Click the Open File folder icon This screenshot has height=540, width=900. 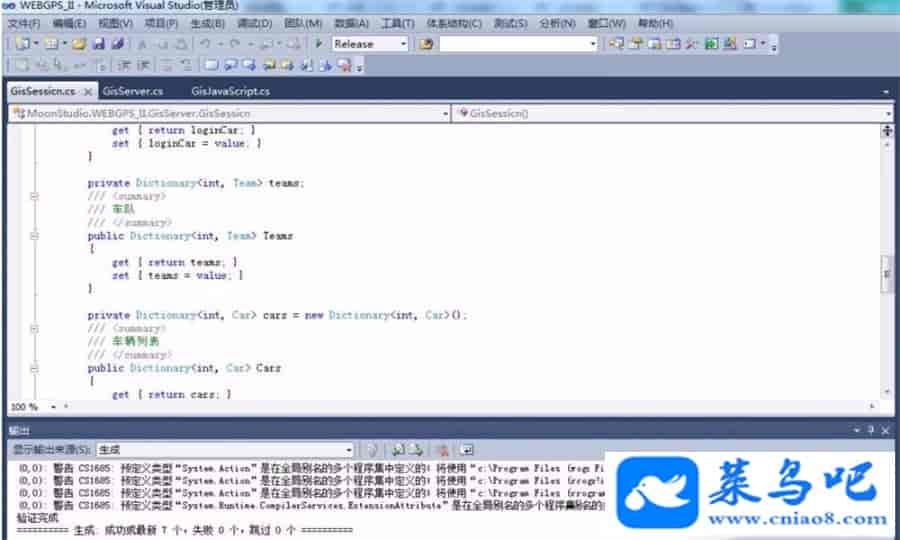(79, 44)
